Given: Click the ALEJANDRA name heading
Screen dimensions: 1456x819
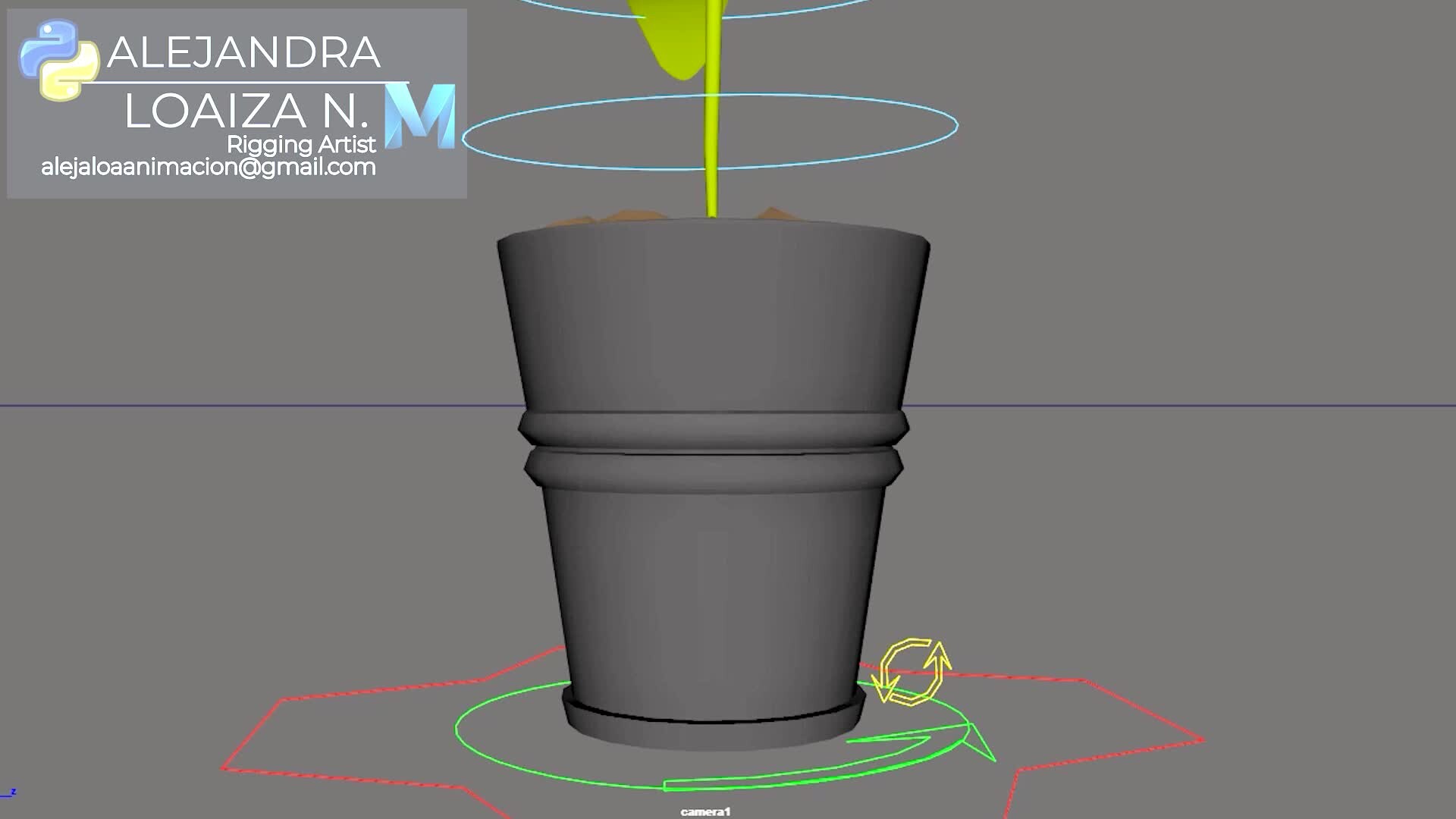Looking at the screenshot, I should [243, 52].
